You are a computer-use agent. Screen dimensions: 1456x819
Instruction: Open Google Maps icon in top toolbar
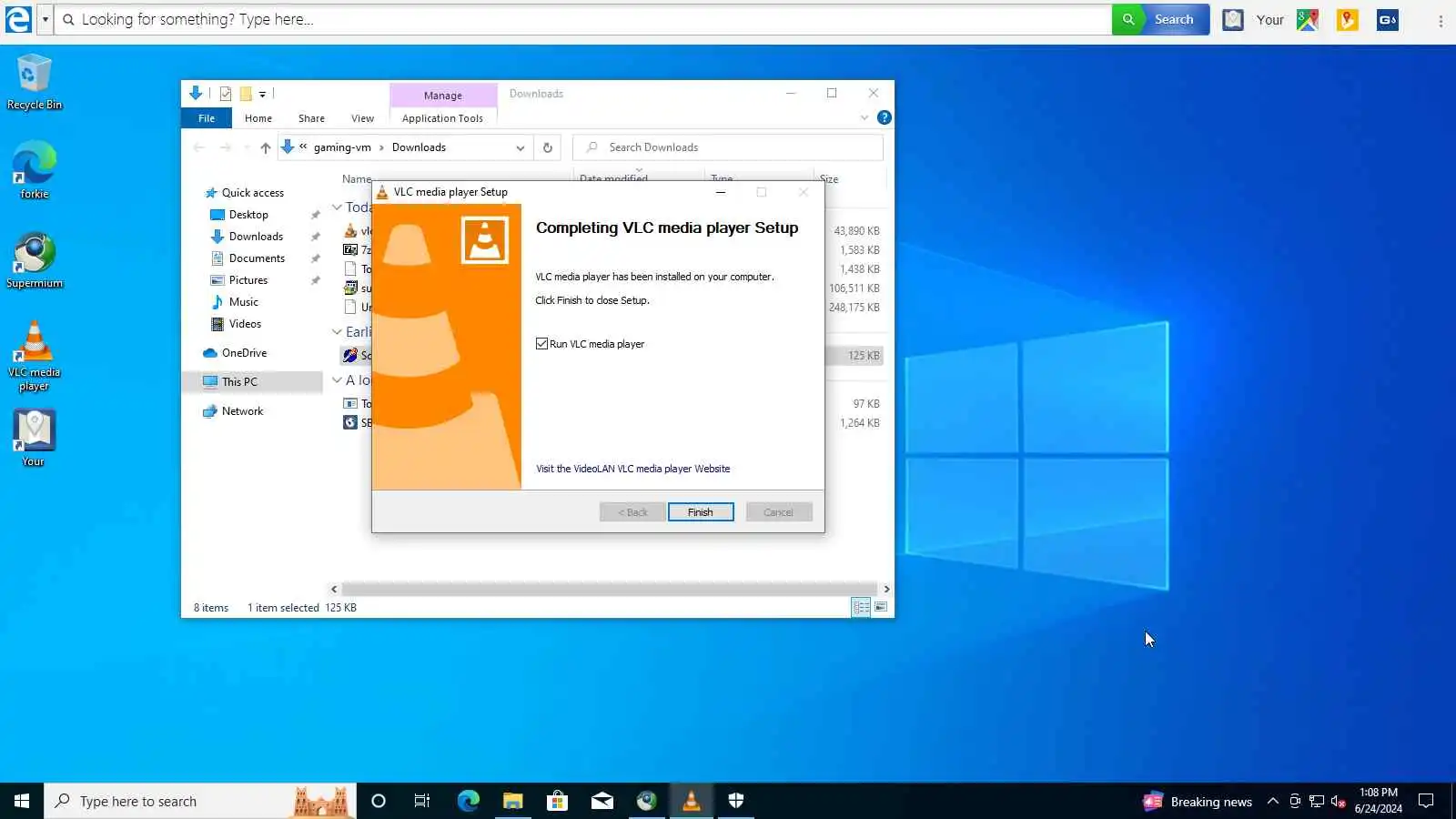pos(1308,20)
